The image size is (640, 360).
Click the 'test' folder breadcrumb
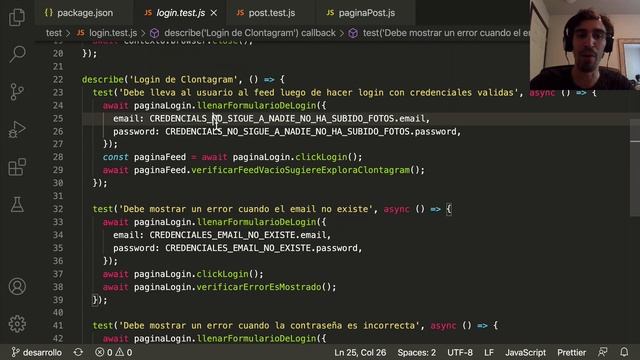(x=53, y=33)
